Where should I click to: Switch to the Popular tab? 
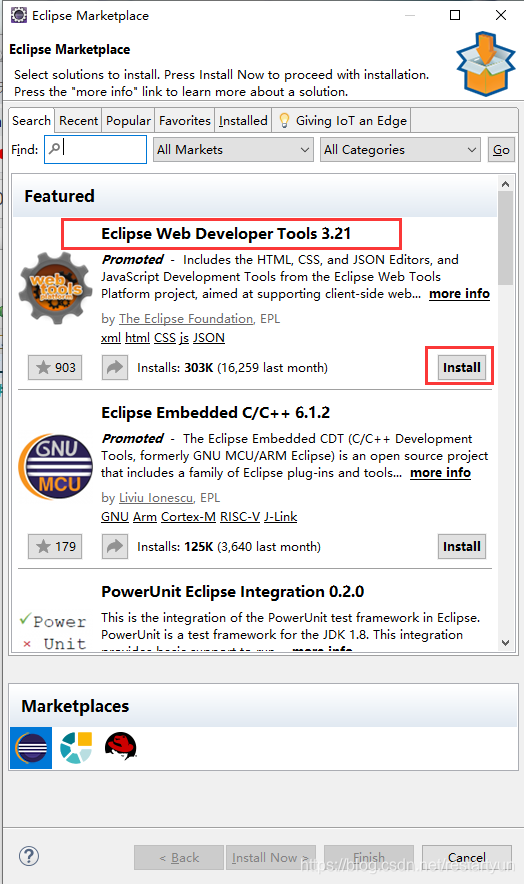tap(128, 121)
